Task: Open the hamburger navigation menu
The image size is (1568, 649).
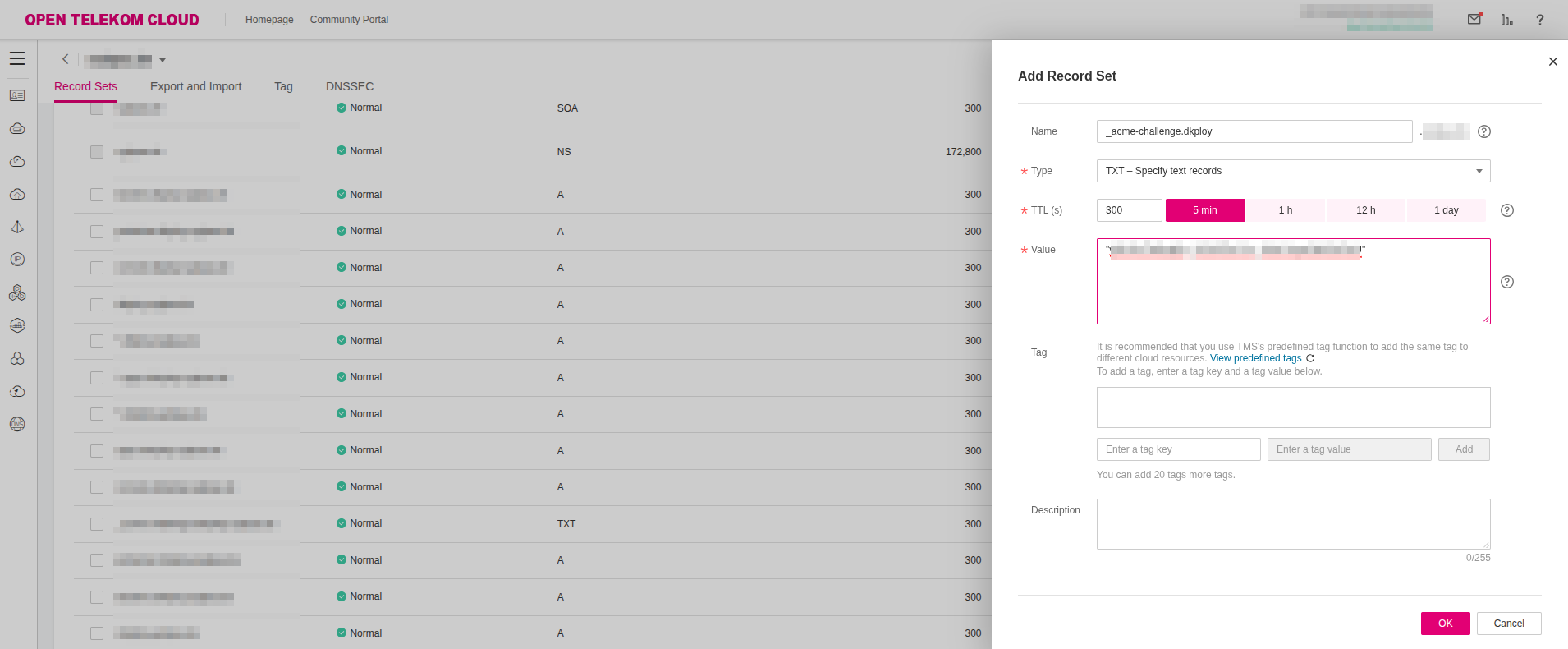Action: (17, 58)
